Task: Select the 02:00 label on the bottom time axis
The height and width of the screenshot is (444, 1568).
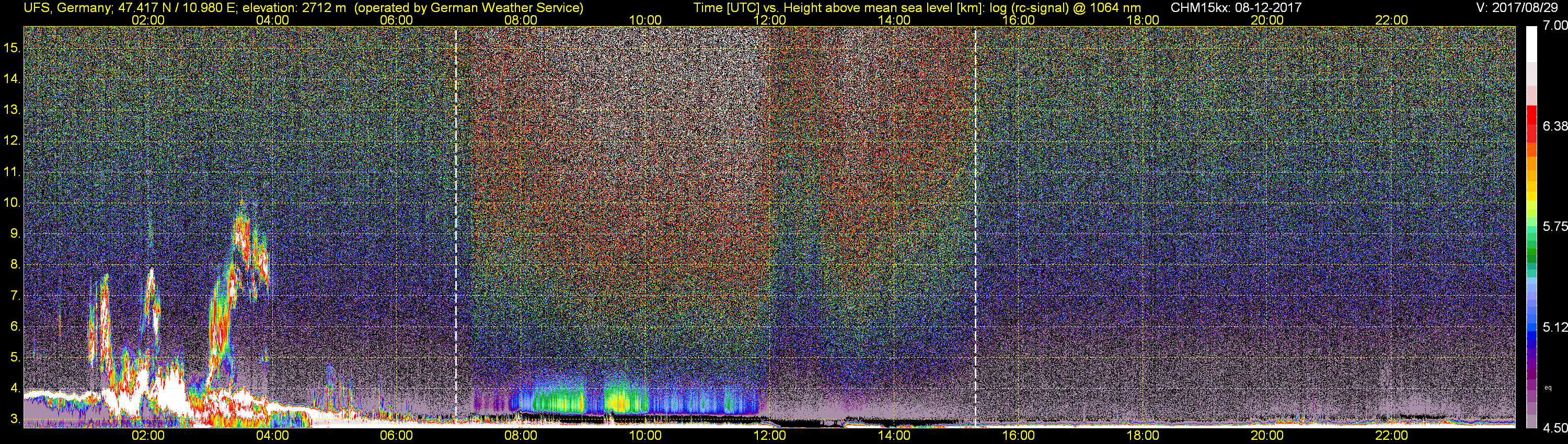Action: [x=148, y=436]
